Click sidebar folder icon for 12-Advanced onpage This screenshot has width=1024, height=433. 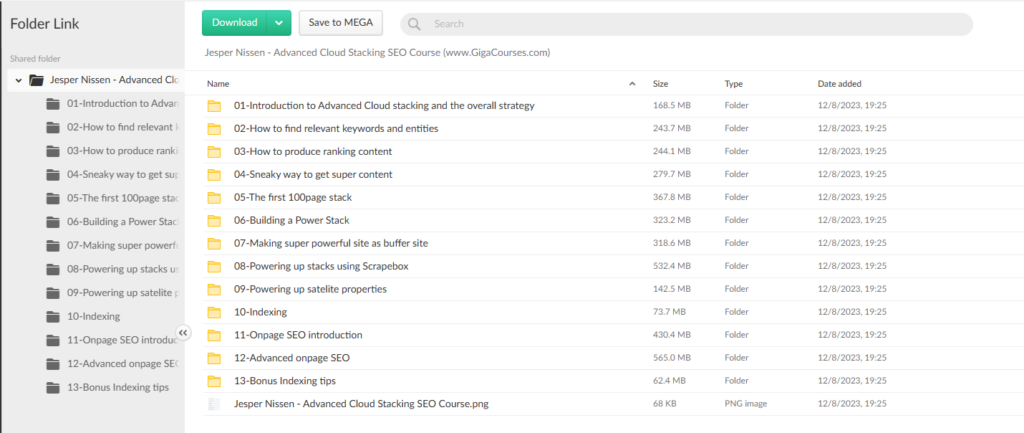tap(53, 364)
